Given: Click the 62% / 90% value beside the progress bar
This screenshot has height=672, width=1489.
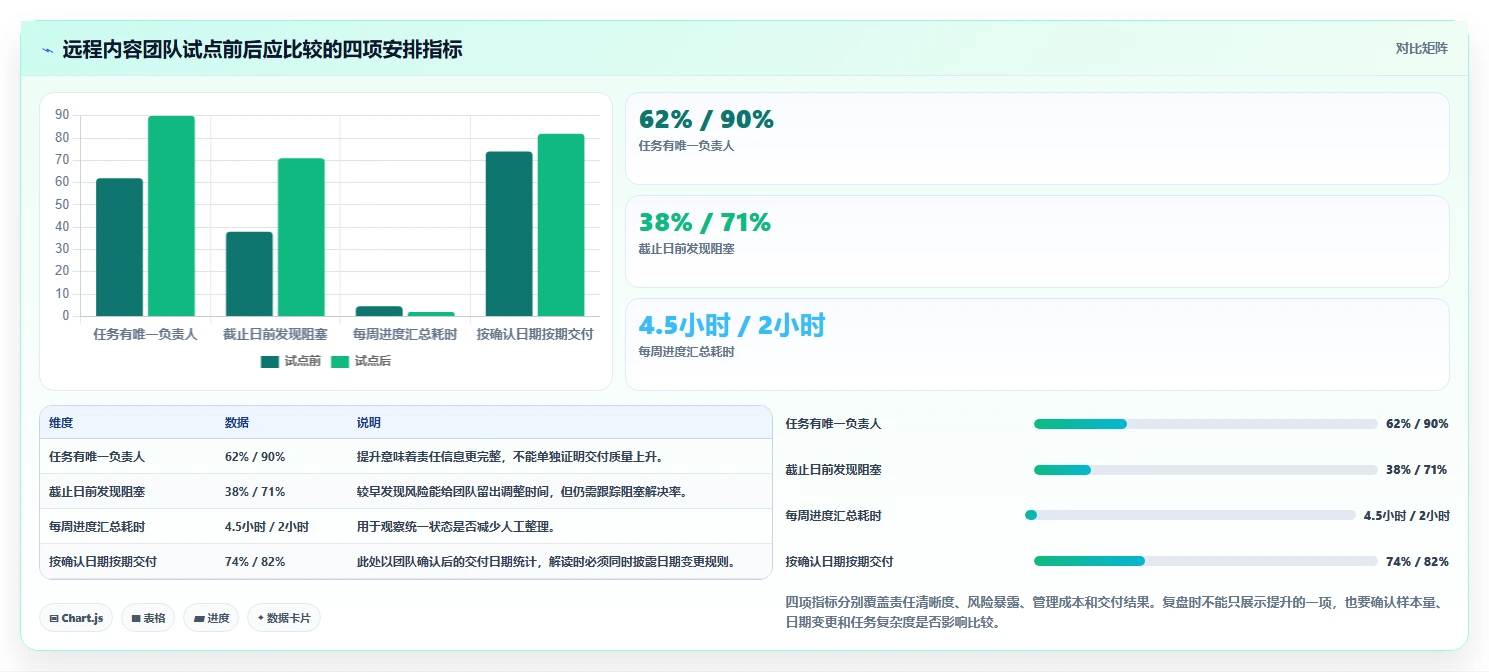Looking at the screenshot, I should [1417, 424].
